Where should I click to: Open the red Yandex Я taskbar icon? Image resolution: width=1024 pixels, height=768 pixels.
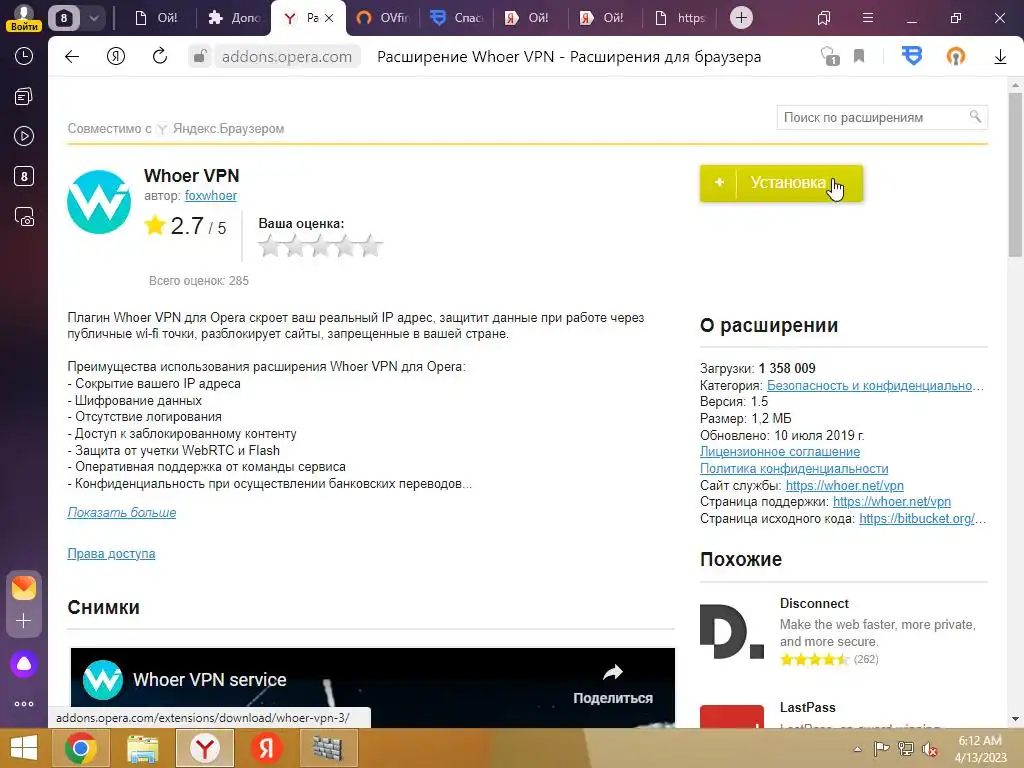[266, 748]
